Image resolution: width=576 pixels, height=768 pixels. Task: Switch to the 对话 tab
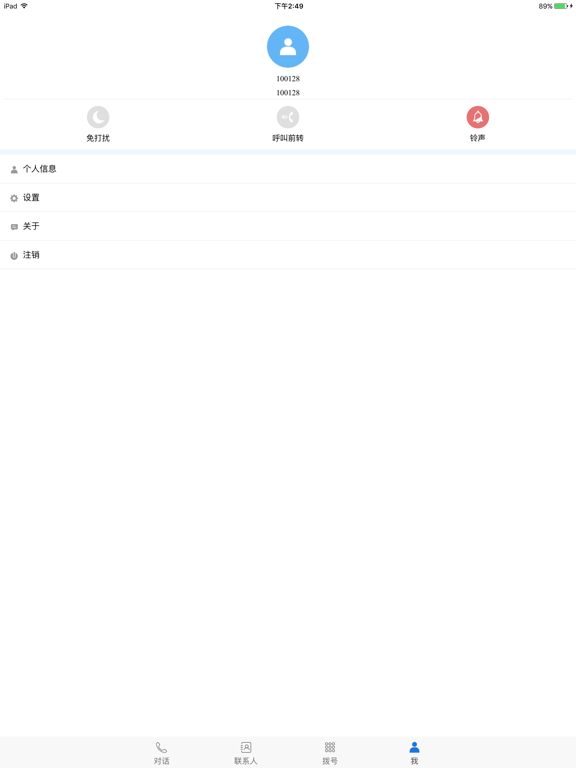[x=162, y=753]
